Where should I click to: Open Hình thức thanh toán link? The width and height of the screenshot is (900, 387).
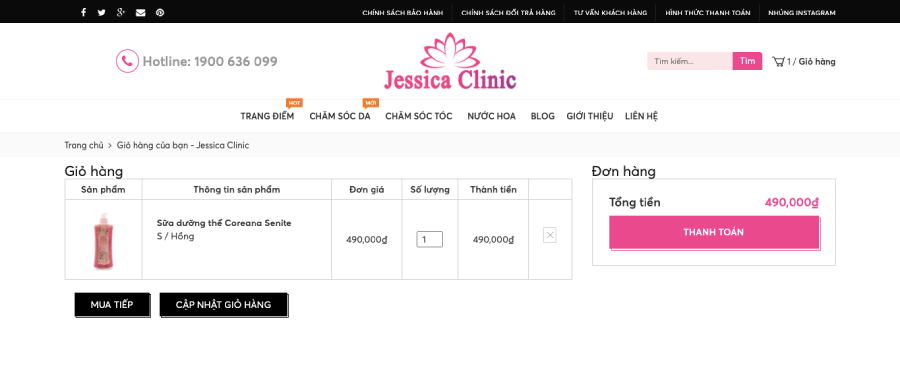(708, 13)
